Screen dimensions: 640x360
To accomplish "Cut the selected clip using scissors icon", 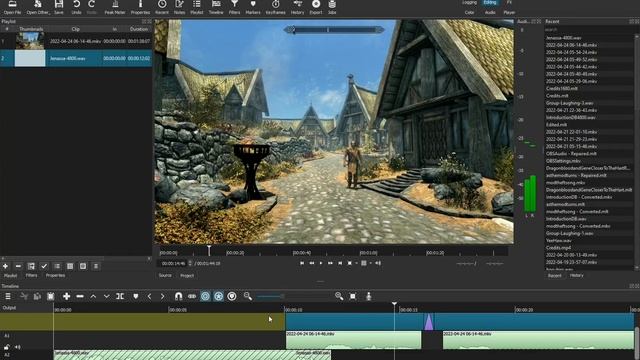I will 24,296.
